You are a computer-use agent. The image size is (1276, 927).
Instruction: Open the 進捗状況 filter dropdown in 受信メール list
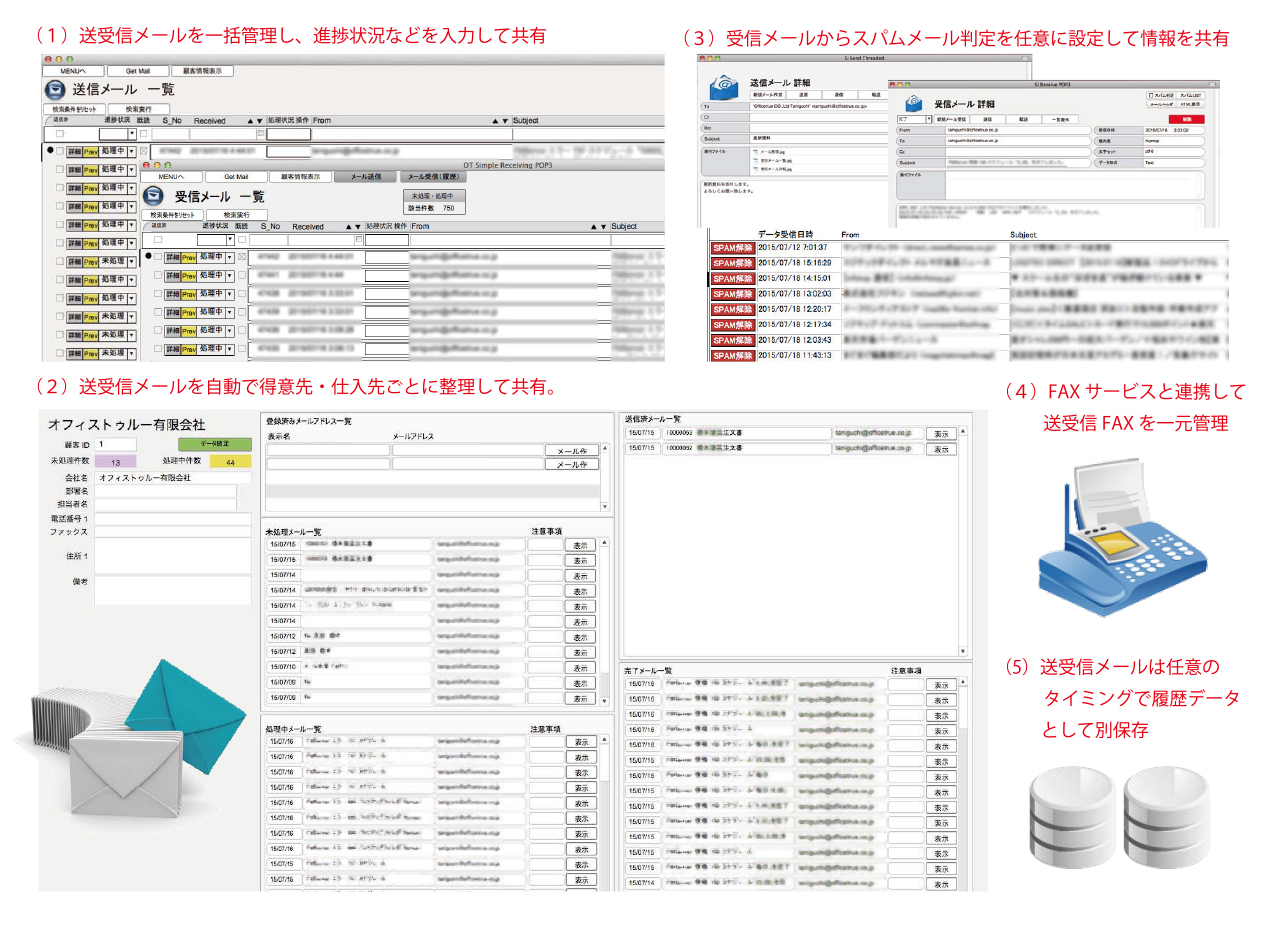click(x=230, y=240)
